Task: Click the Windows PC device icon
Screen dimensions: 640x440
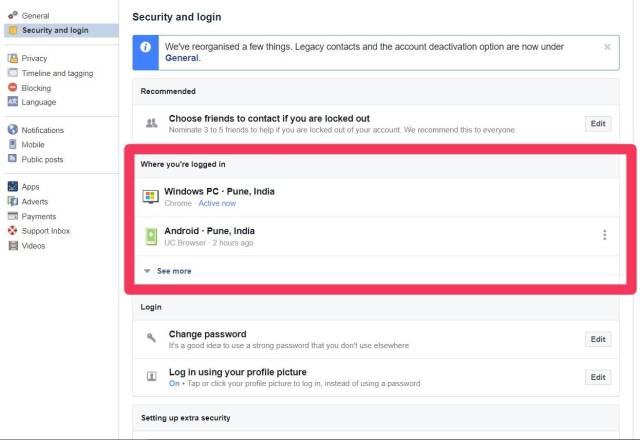Action: 151,197
